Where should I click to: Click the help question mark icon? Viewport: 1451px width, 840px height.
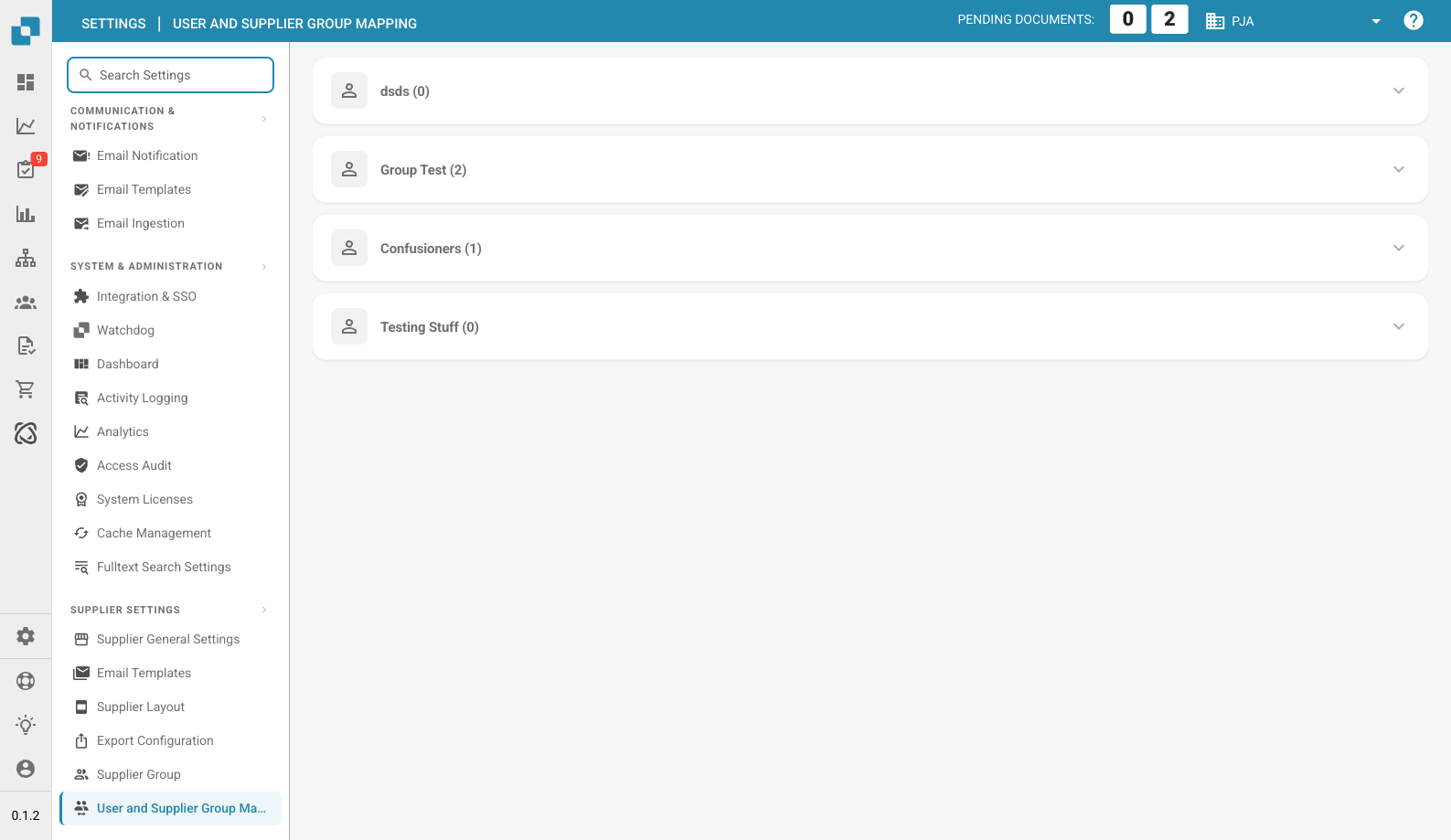tap(1414, 20)
